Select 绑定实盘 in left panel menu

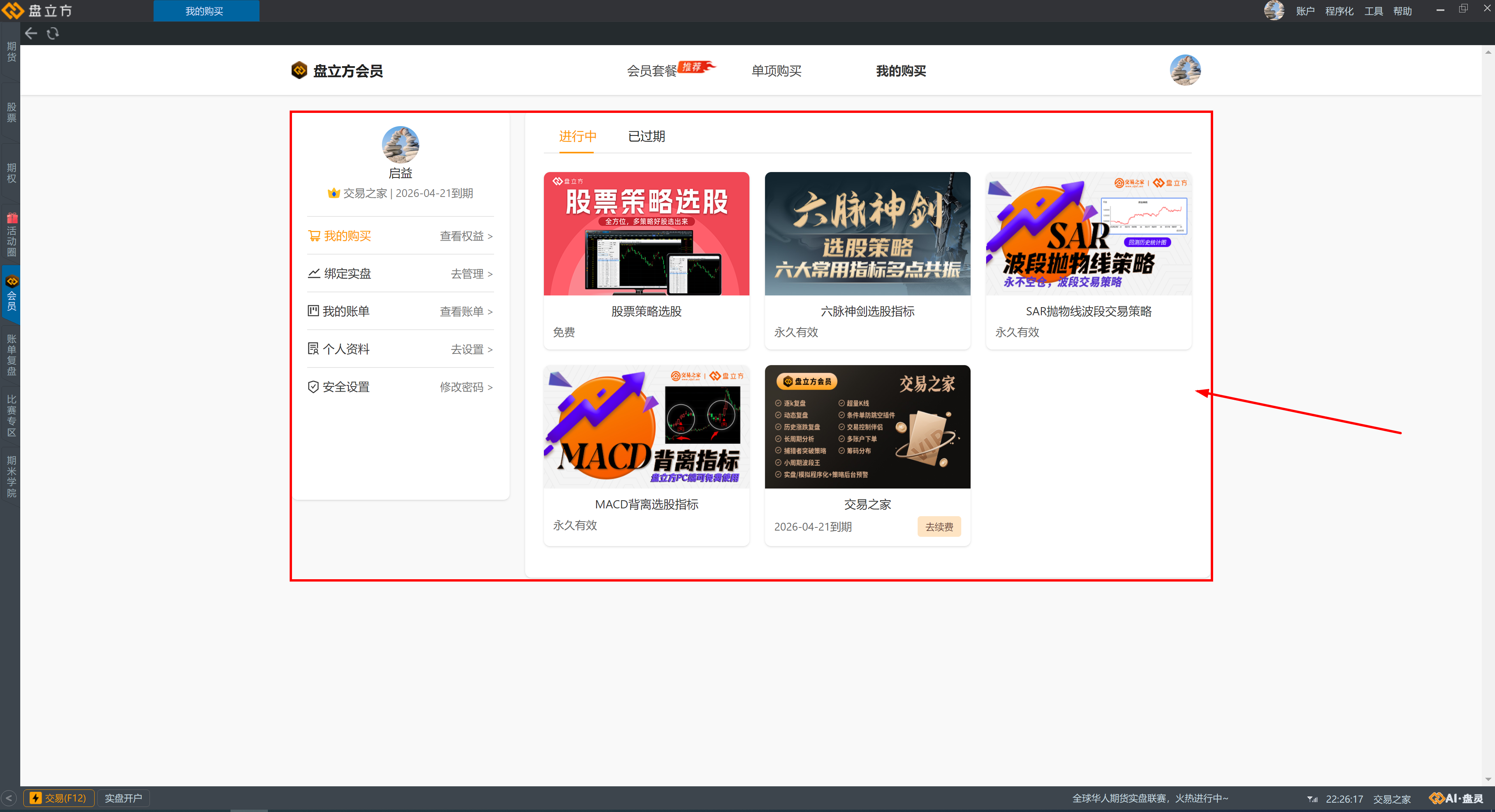click(339, 274)
